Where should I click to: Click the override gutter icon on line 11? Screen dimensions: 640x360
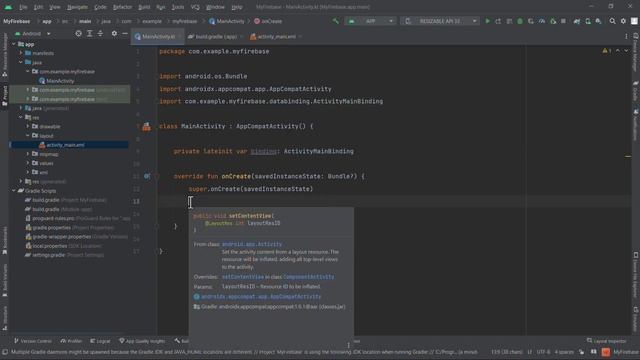tap(147, 176)
